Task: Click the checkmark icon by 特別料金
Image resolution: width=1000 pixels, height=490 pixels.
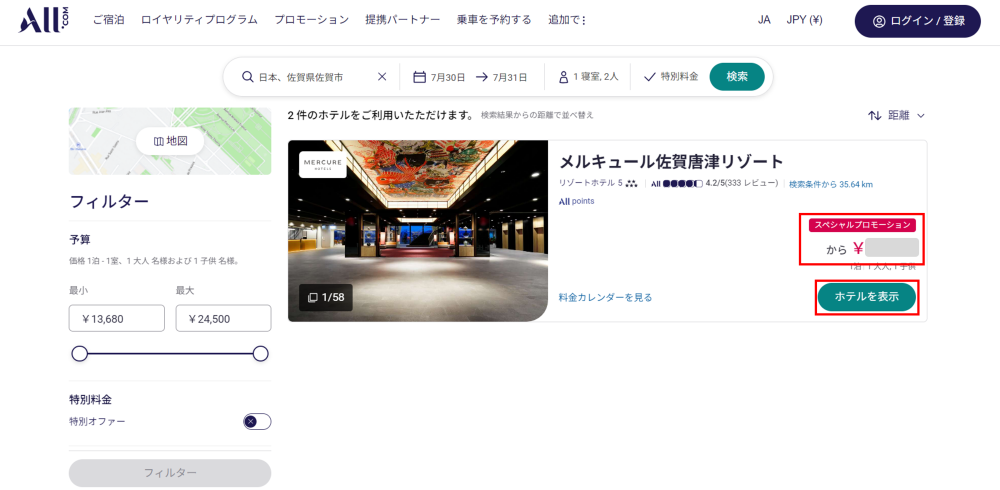Action: point(650,77)
